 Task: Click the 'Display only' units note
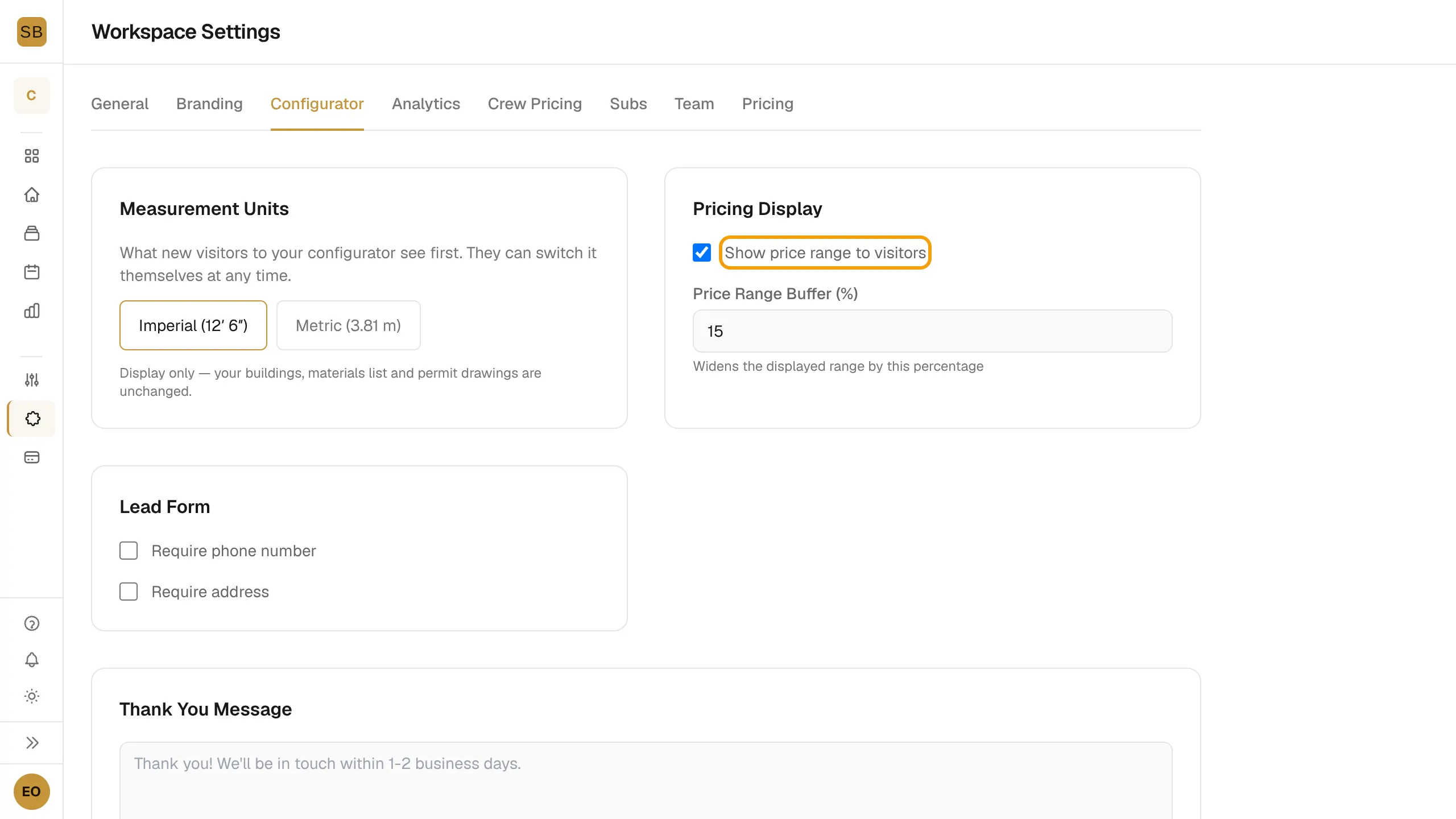330,382
